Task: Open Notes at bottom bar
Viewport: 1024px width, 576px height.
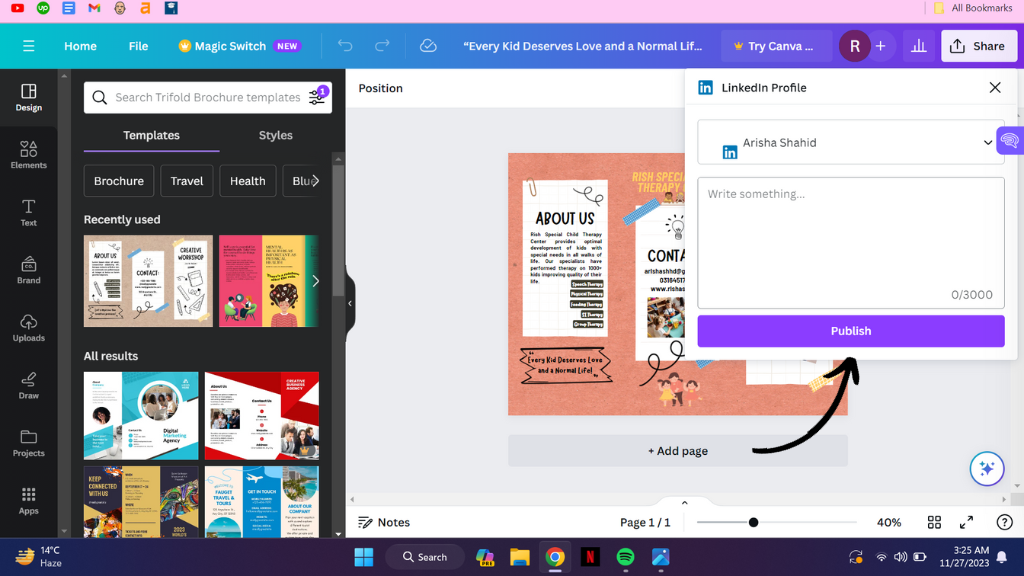Action: tap(384, 522)
